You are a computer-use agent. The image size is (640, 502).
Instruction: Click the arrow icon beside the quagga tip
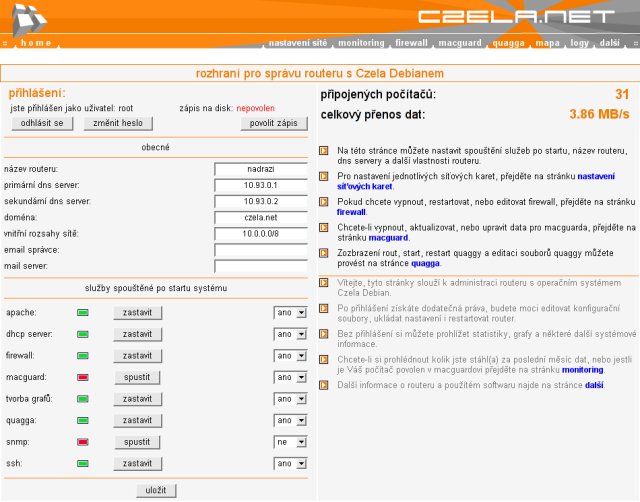pyautogui.click(x=323, y=254)
